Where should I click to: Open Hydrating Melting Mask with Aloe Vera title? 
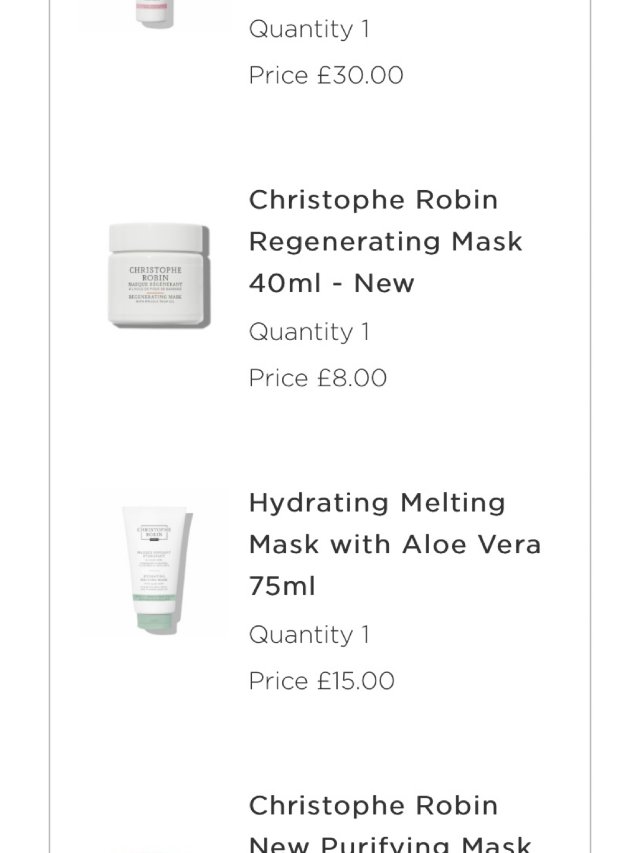coord(394,544)
